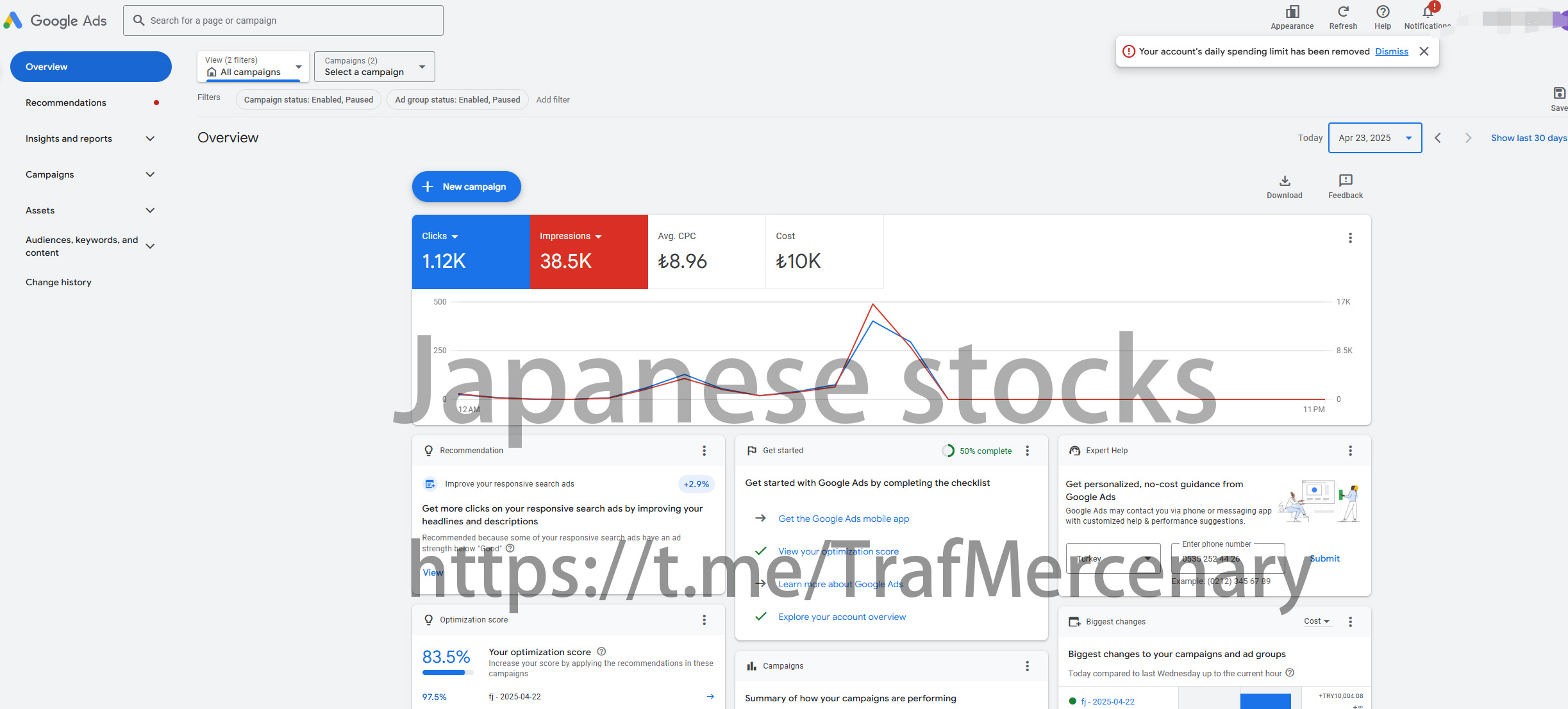Click Campaign status: Enabled, Paused filter chip

click(308, 99)
